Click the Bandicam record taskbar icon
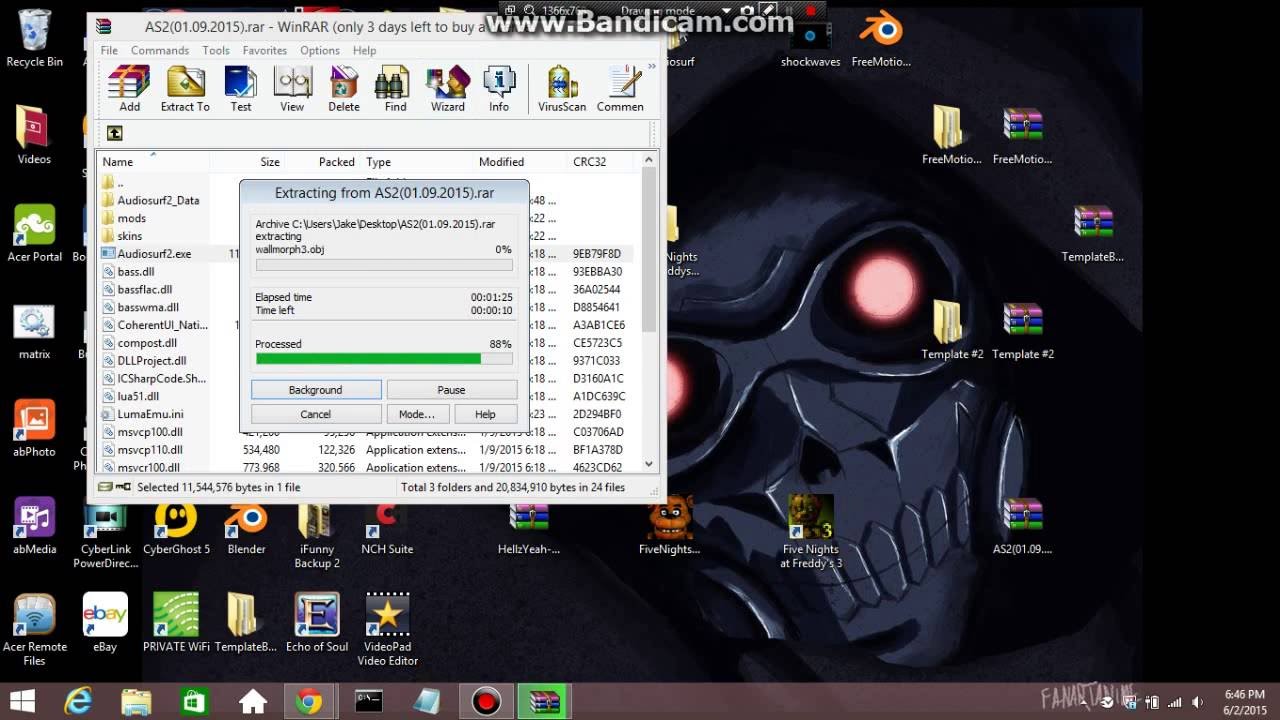 (x=486, y=702)
